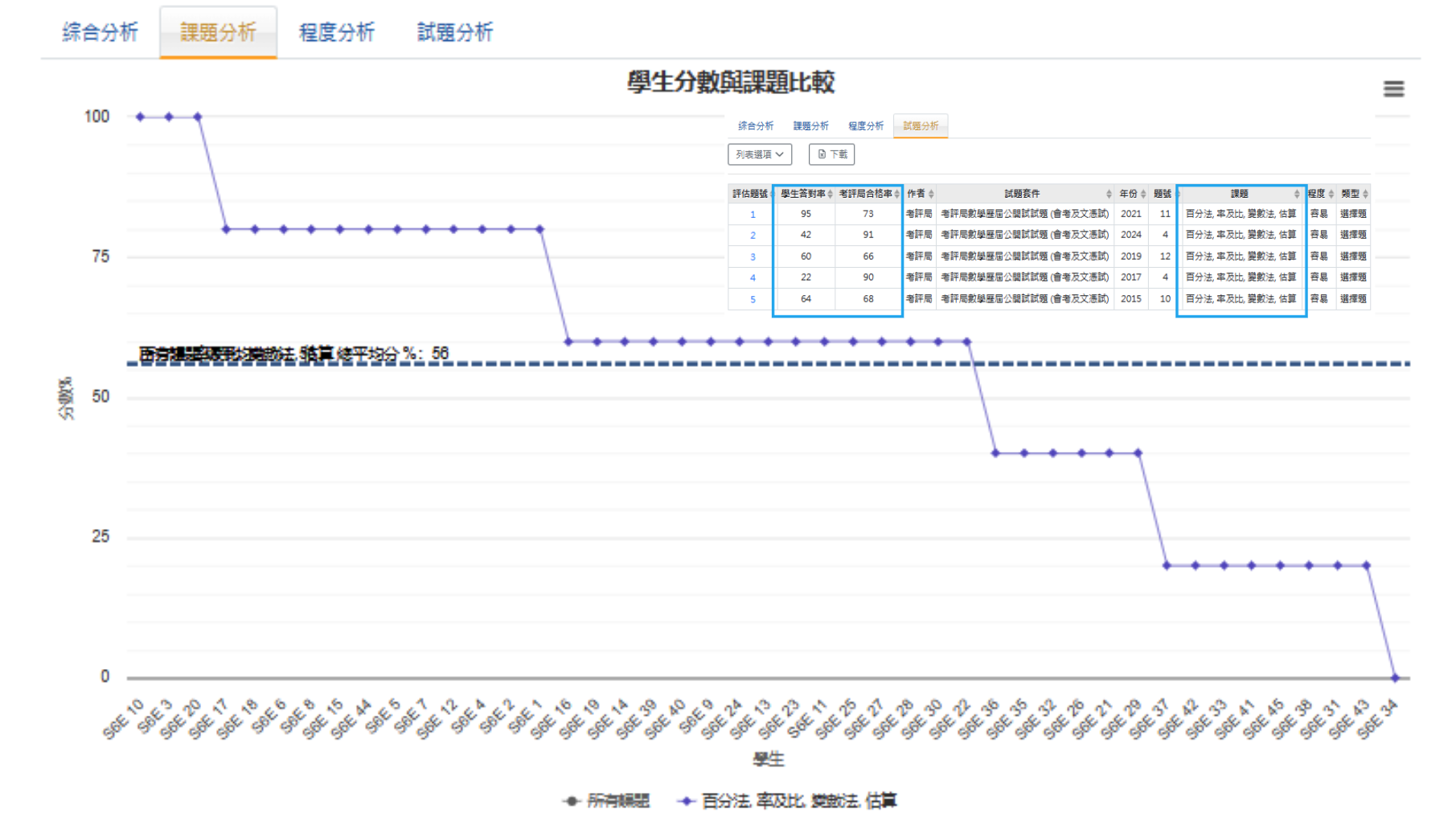Sort the 類型 column via its sort arrows

(x=1366, y=195)
